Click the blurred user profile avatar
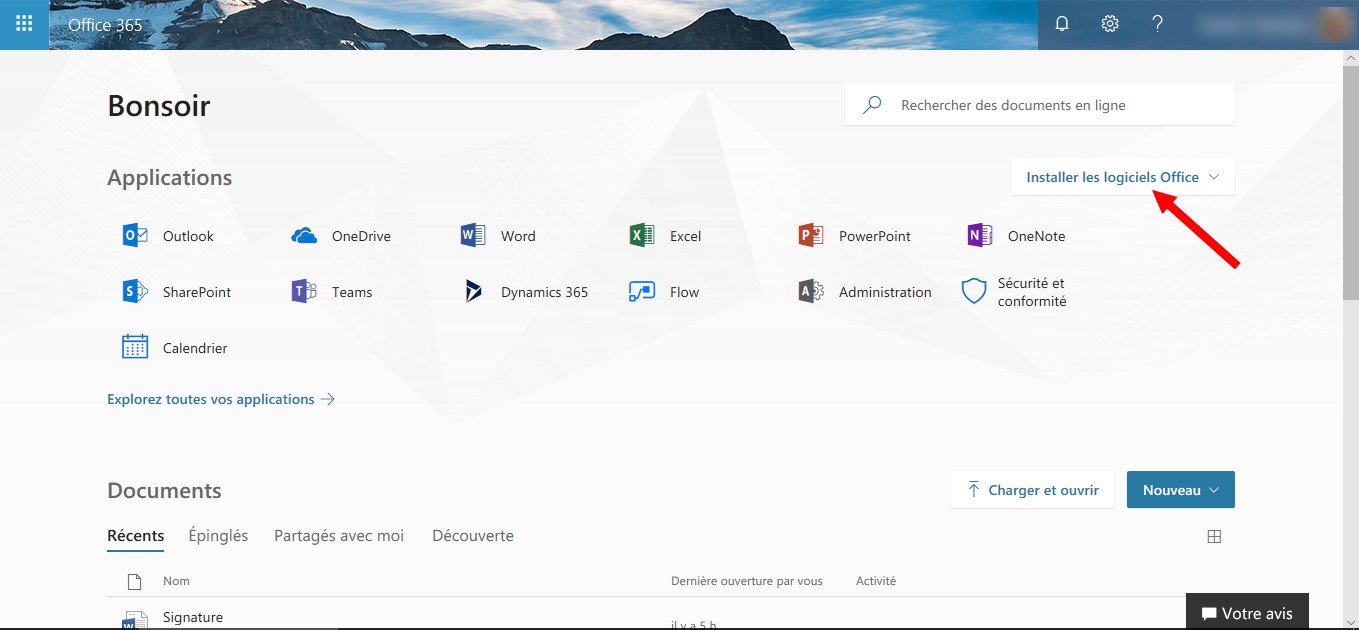Screen dimensions: 1359x630 click(x=1333, y=24)
